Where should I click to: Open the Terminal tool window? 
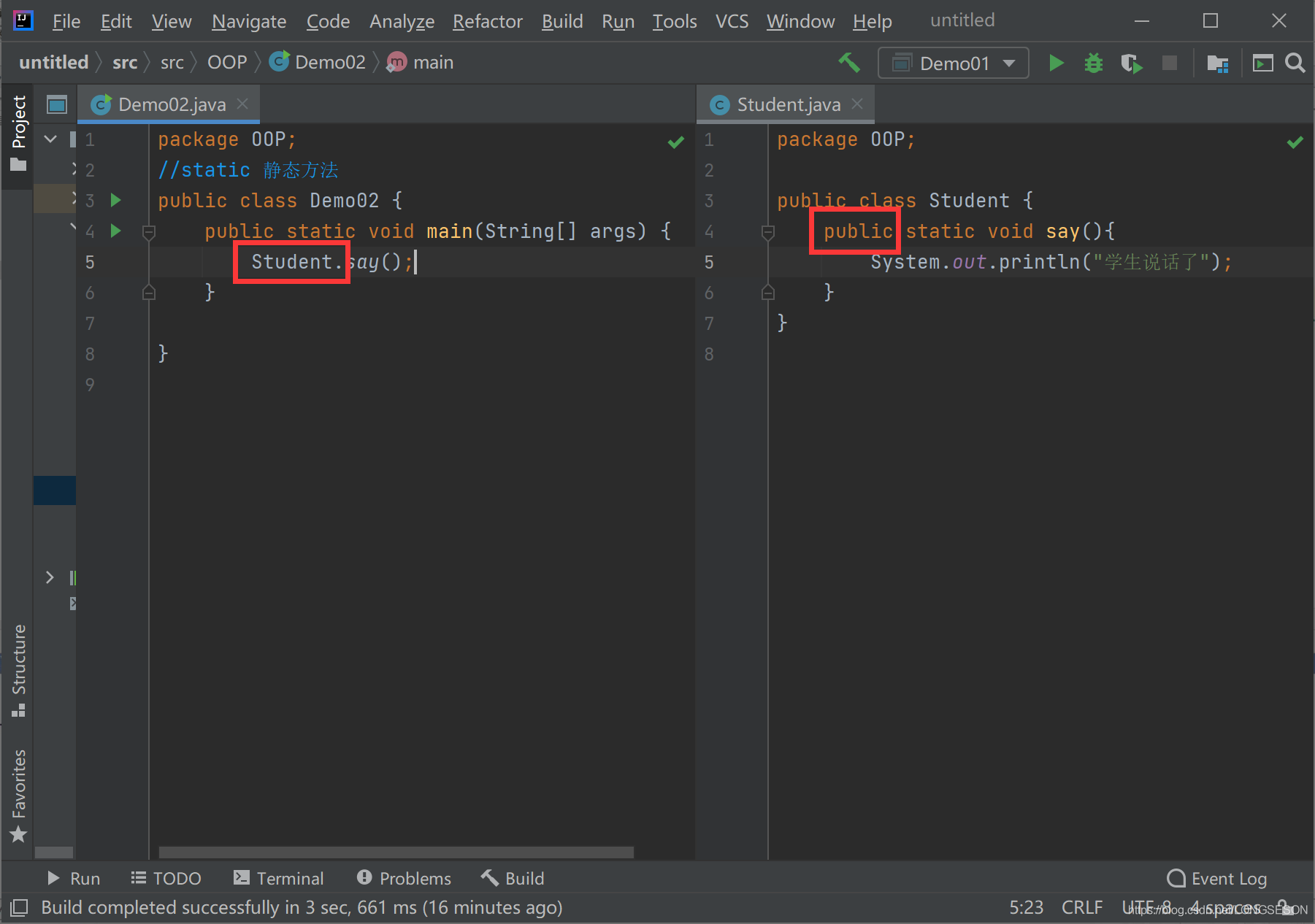pos(278,878)
